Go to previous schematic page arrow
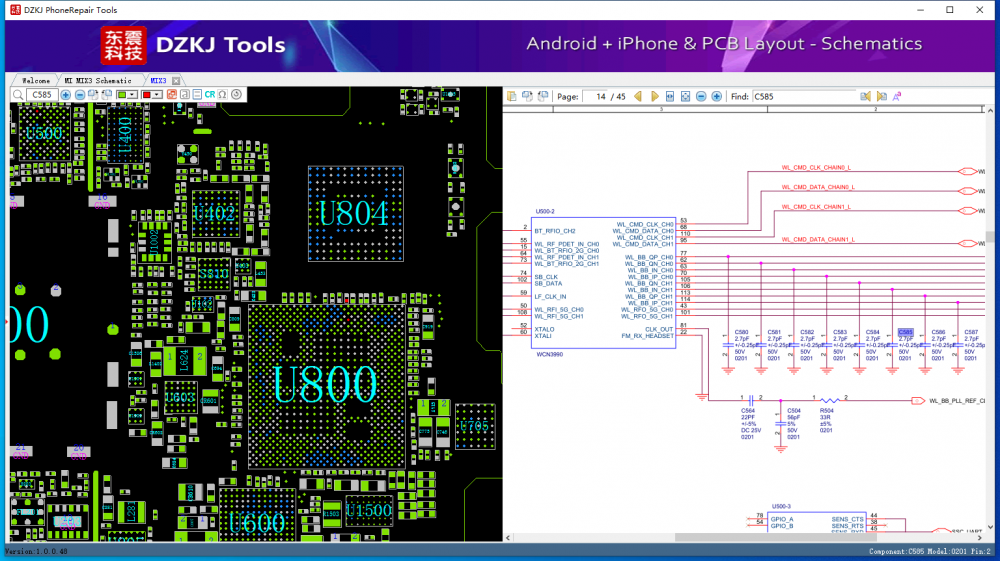This screenshot has height=561, width=1000. (x=639, y=97)
